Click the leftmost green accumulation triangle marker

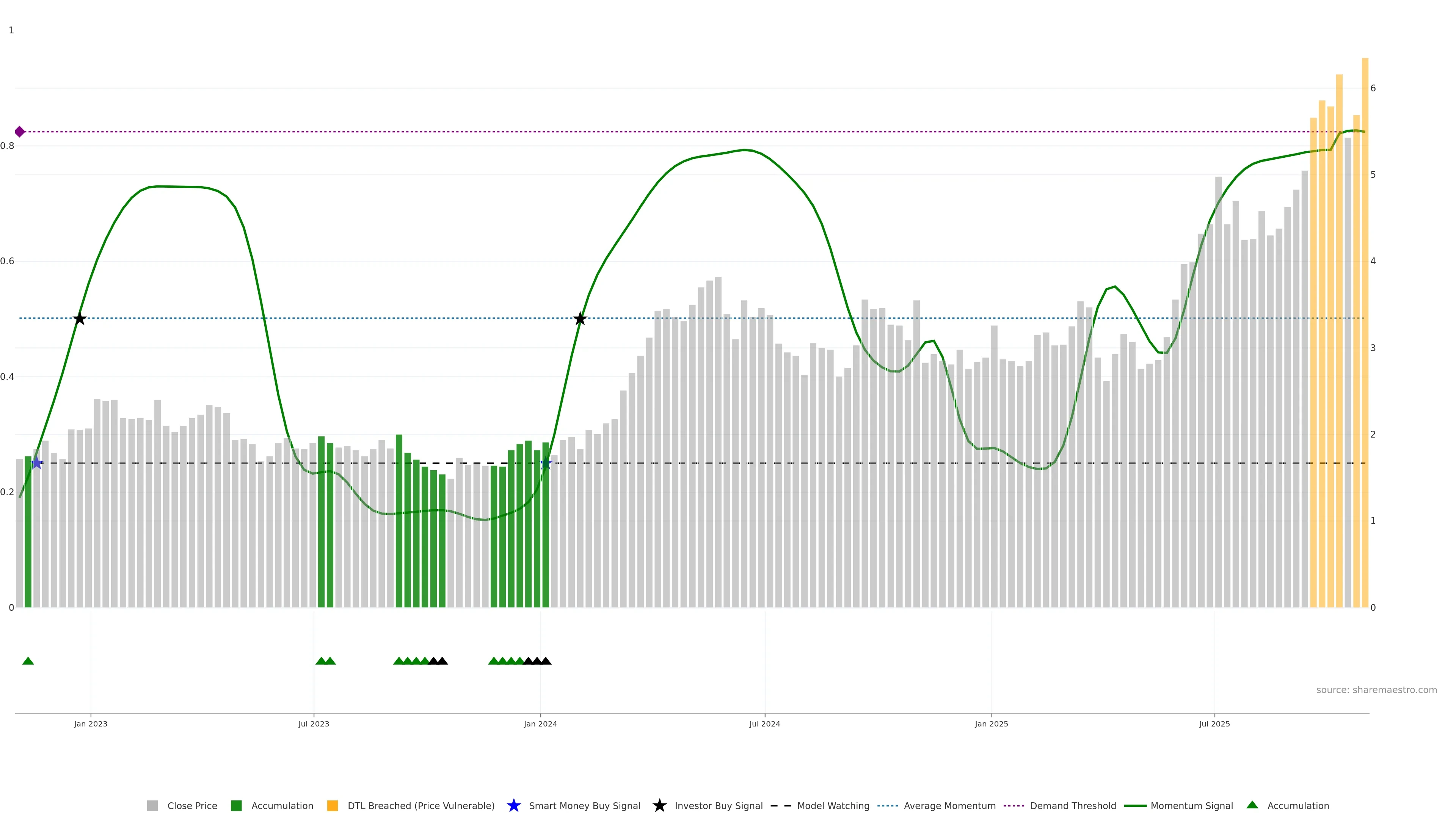[28, 661]
